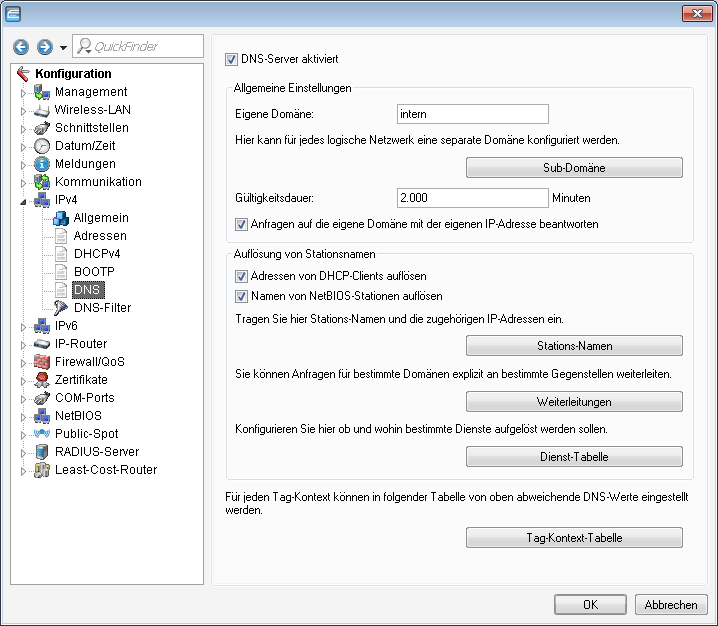Uncheck Adressen von DHCP-Clients auflösen
Image resolution: width=718 pixels, height=626 pixels.
pos(241,276)
